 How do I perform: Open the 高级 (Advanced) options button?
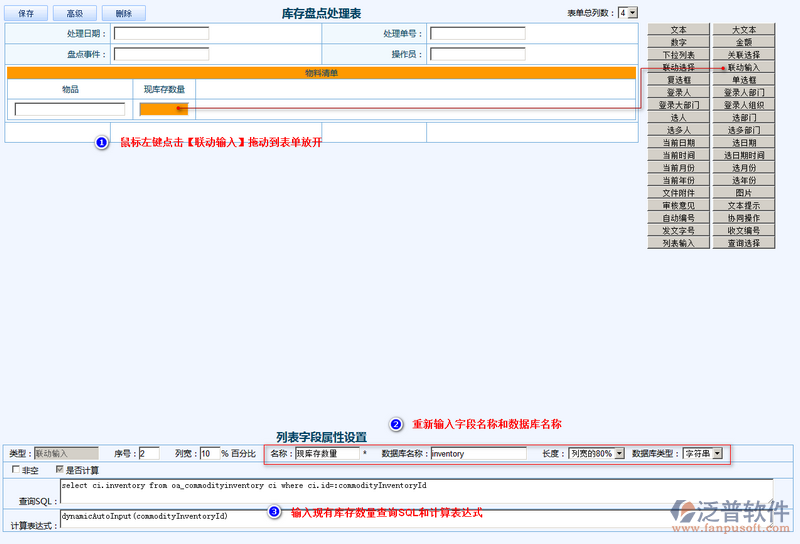click(75, 14)
